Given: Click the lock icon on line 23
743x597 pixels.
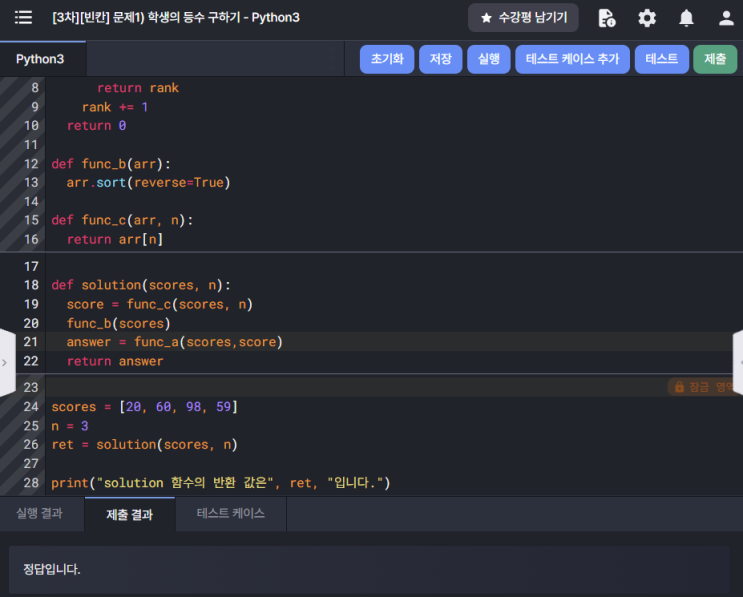Looking at the screenshot, I should (679, 387).
